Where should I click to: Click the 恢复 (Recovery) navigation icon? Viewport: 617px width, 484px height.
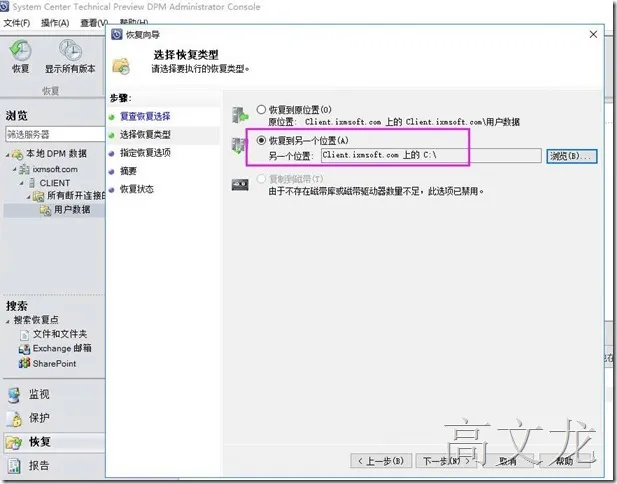coord(14,443)
